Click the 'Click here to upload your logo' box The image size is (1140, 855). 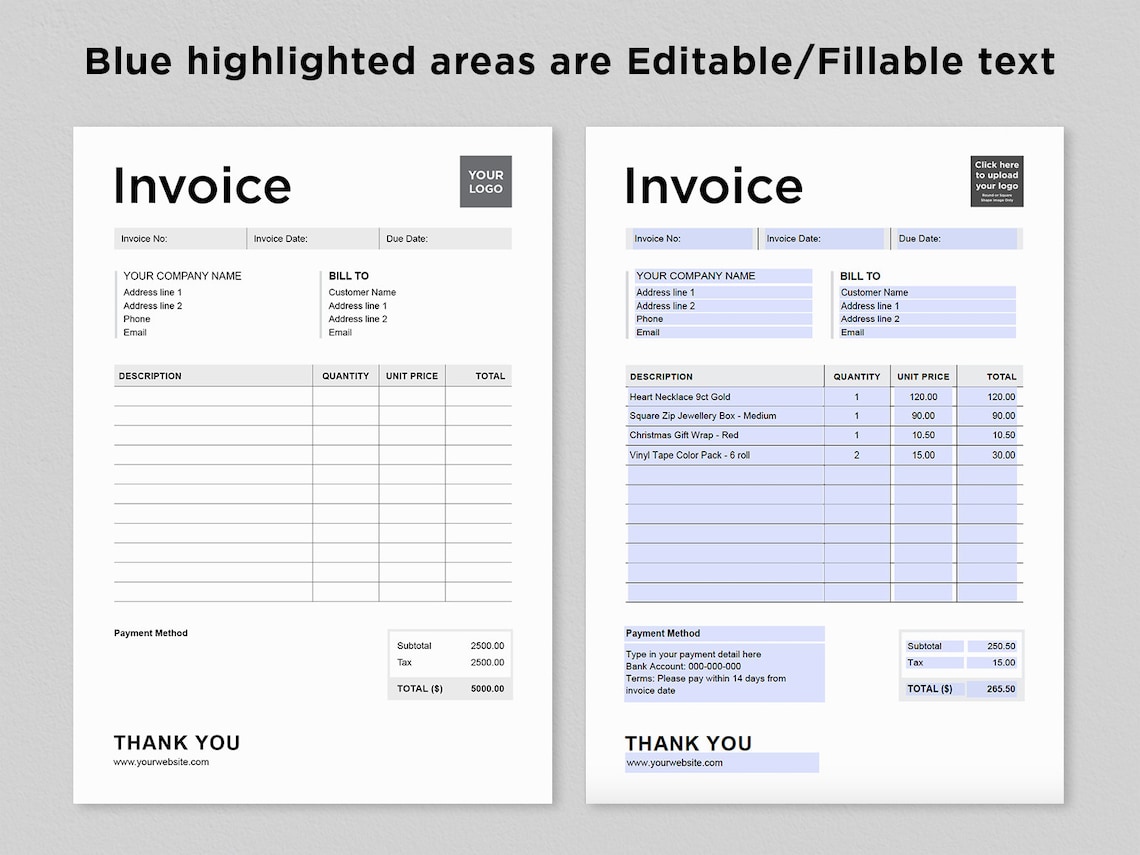(x=996, y=181)
